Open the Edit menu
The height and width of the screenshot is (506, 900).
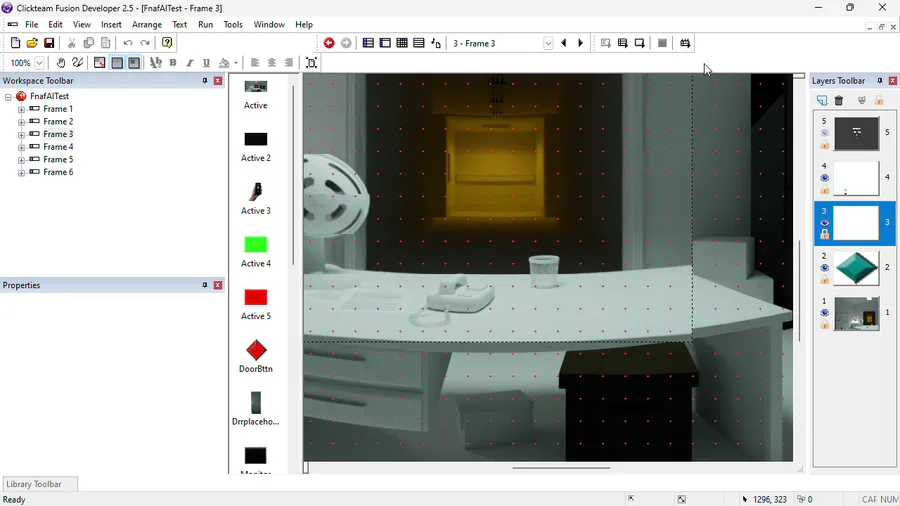point(56,25)
